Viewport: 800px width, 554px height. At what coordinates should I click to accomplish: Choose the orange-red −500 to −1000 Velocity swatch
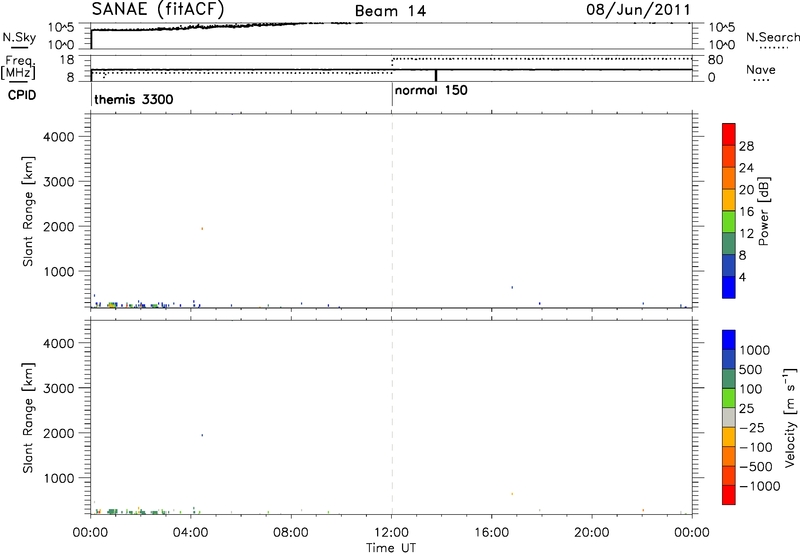(729, 476)
